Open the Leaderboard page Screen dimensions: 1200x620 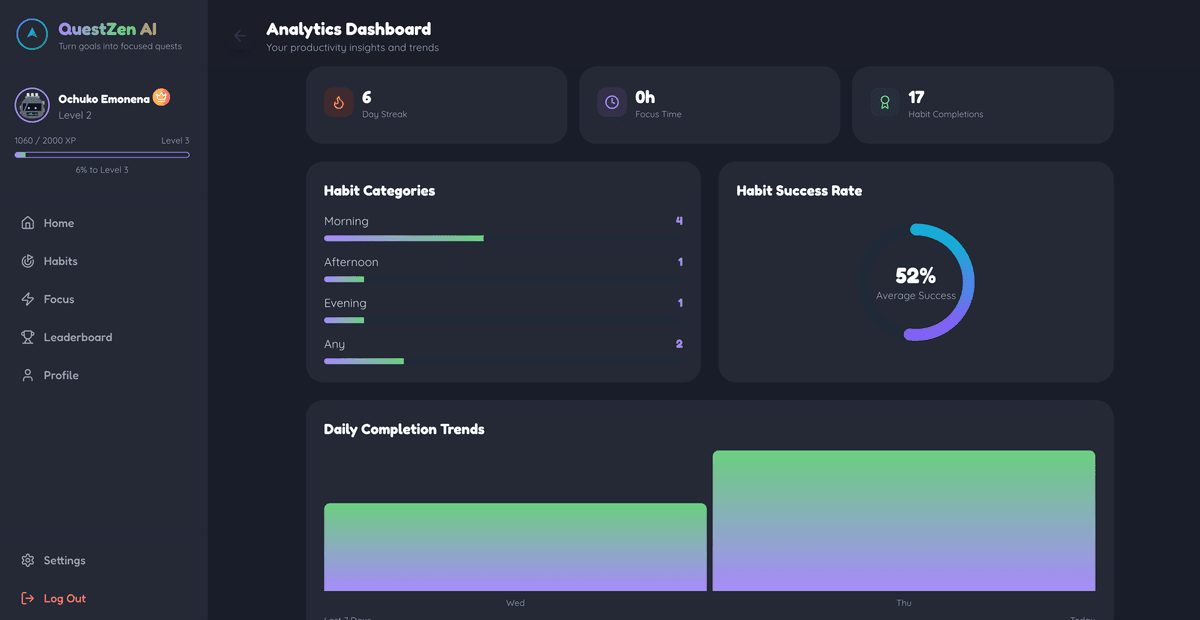tap(77, 337)
